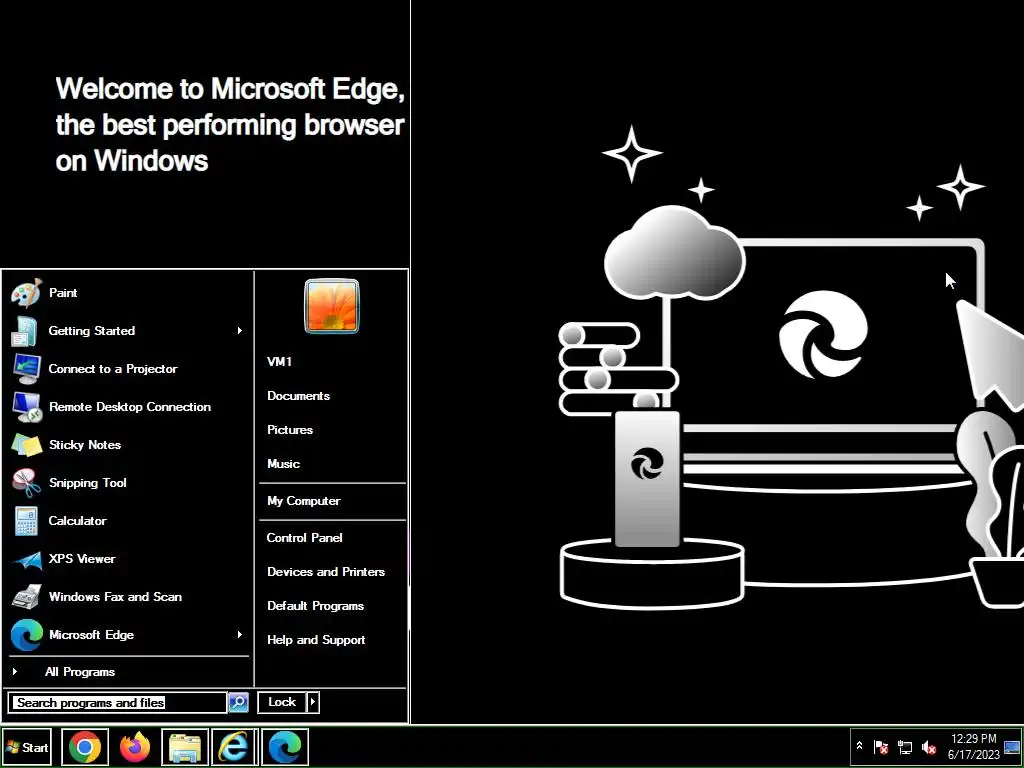Open Help and Support
This screenshot has height=768, width=1024.
(x=316, y=640)
